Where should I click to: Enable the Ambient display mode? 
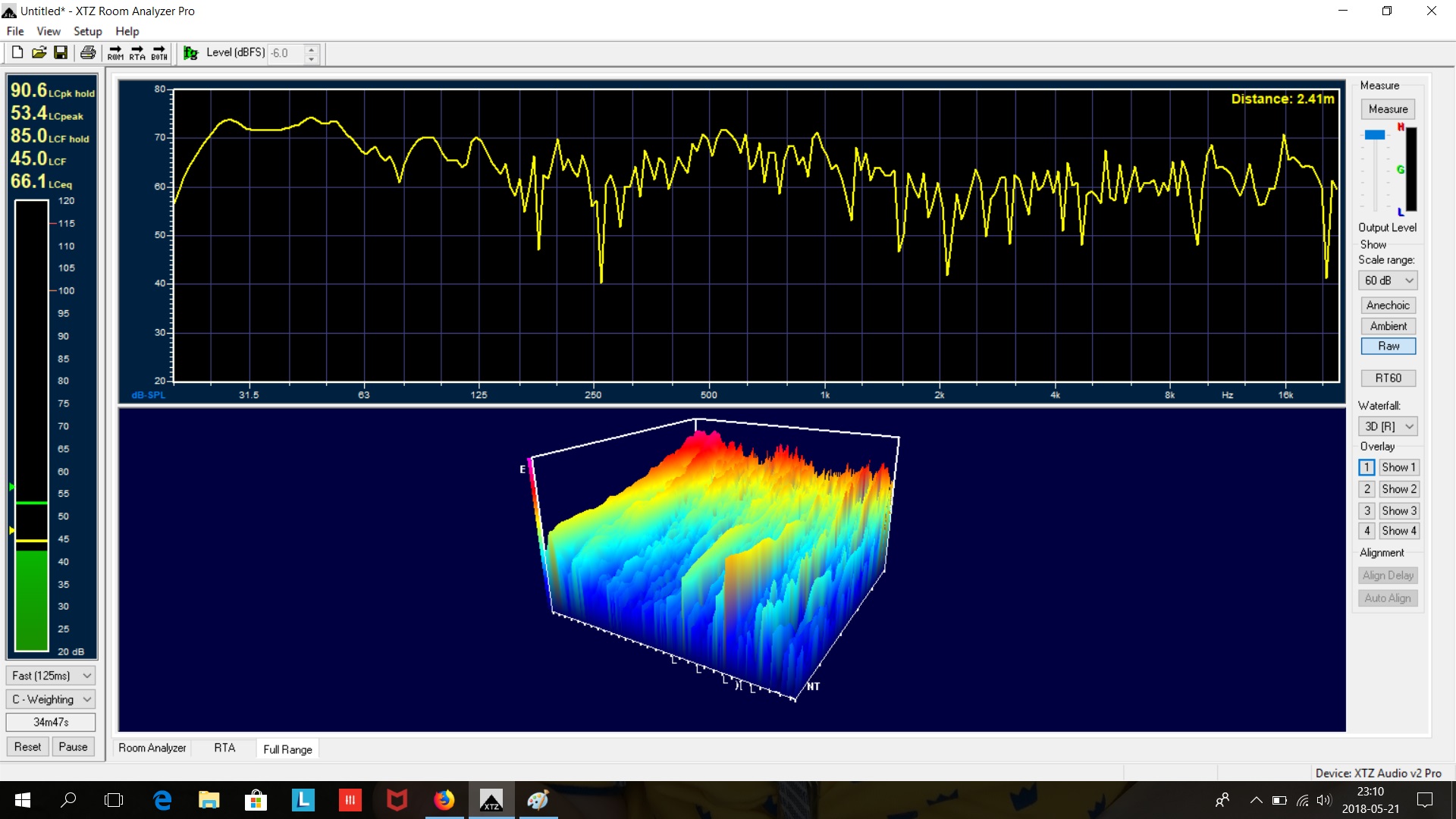[1388, 325]
